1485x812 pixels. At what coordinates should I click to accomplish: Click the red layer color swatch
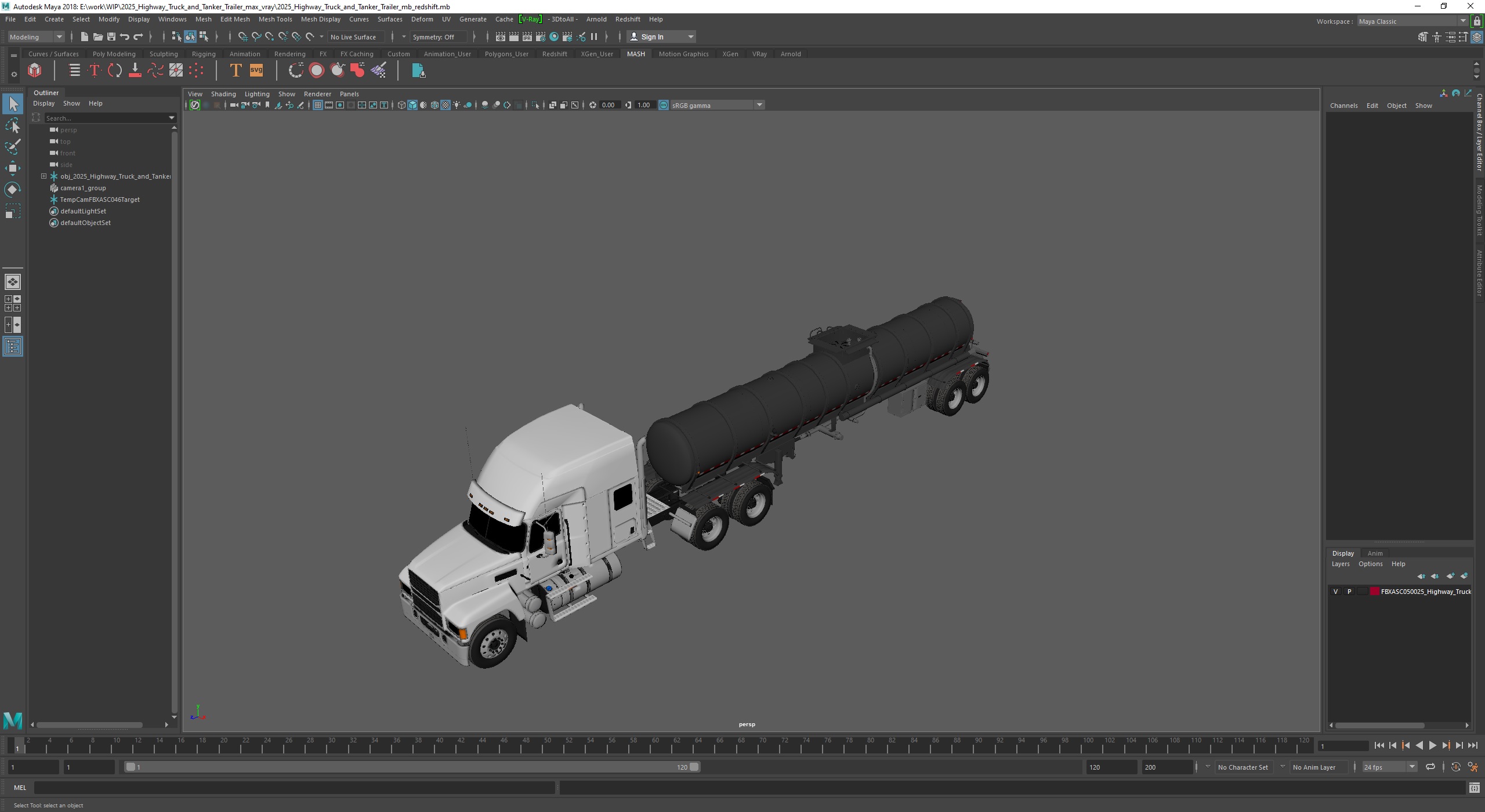click(x=1374, y=592)
